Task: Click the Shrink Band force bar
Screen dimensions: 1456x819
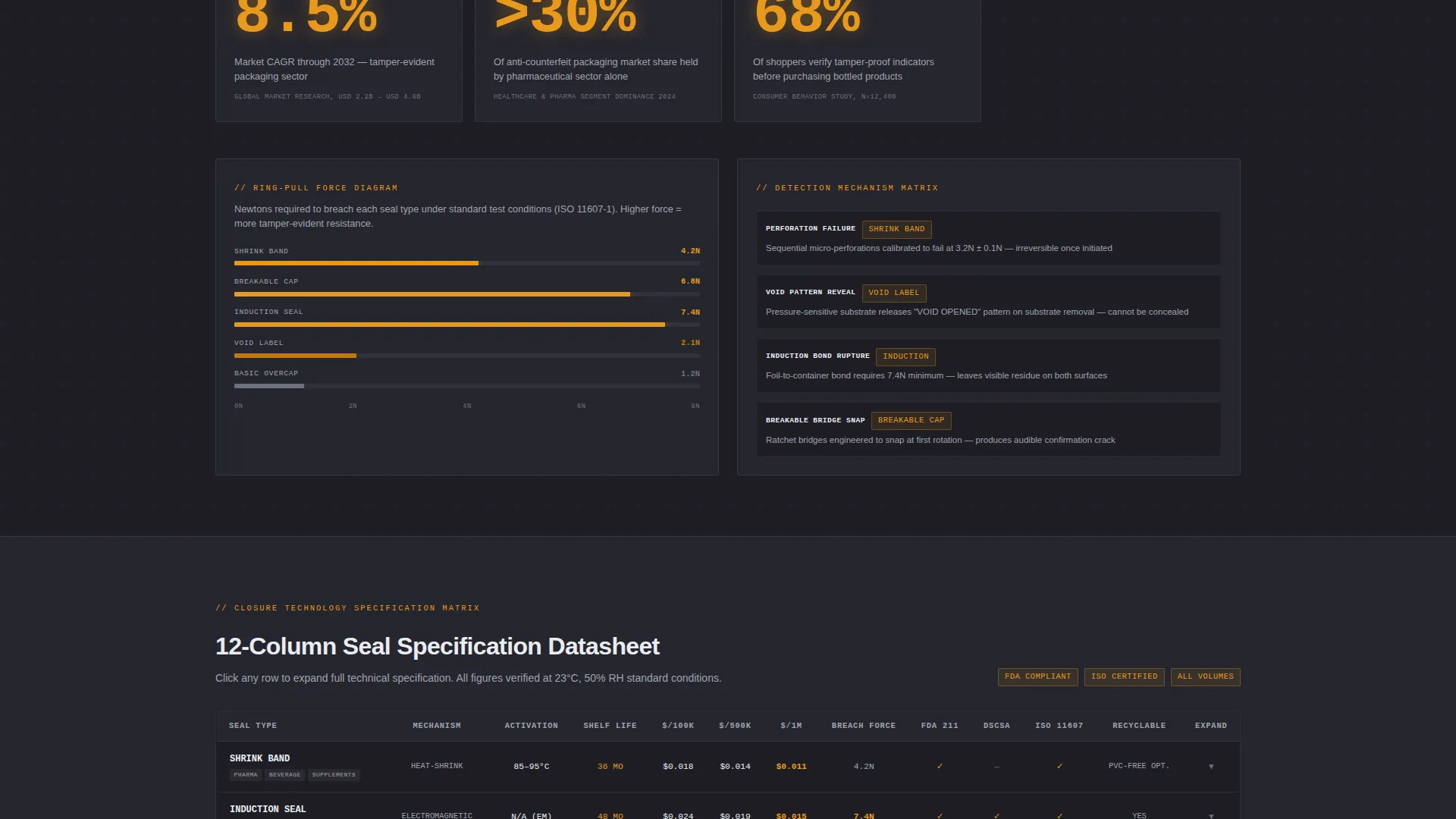Action: [x=467, y=263]
